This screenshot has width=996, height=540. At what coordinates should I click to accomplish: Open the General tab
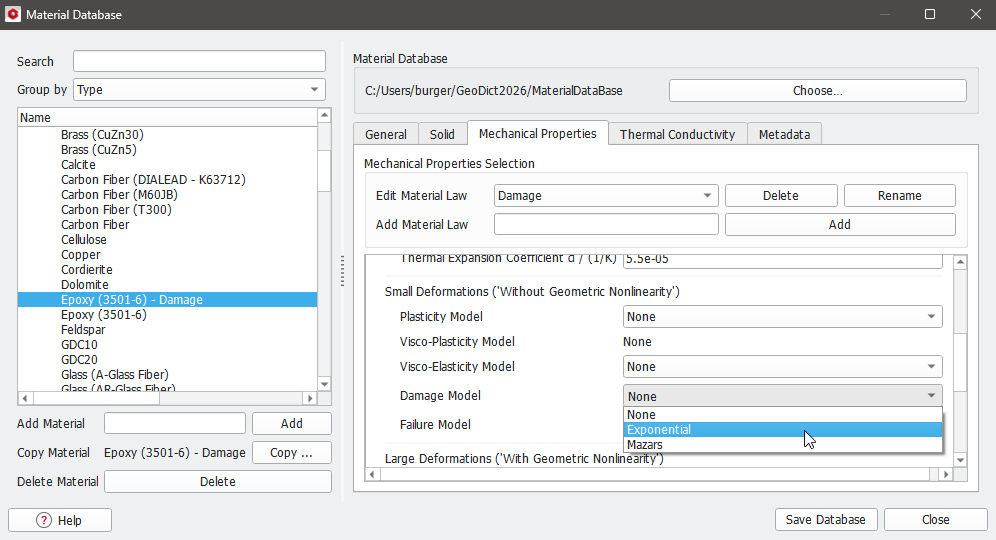pyautogui.click(x=385, y=134)
